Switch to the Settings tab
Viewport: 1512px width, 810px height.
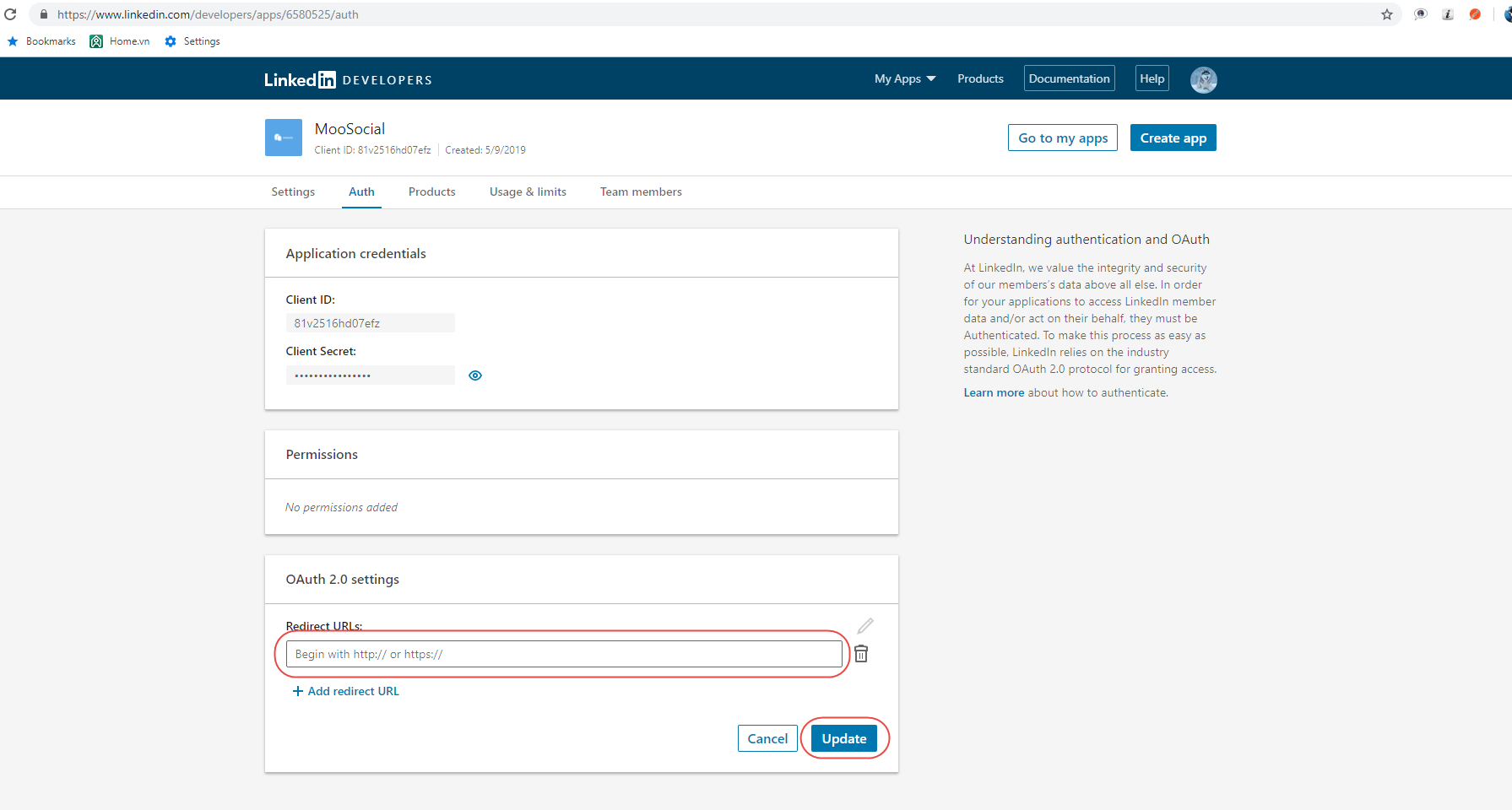coord(293,192)
